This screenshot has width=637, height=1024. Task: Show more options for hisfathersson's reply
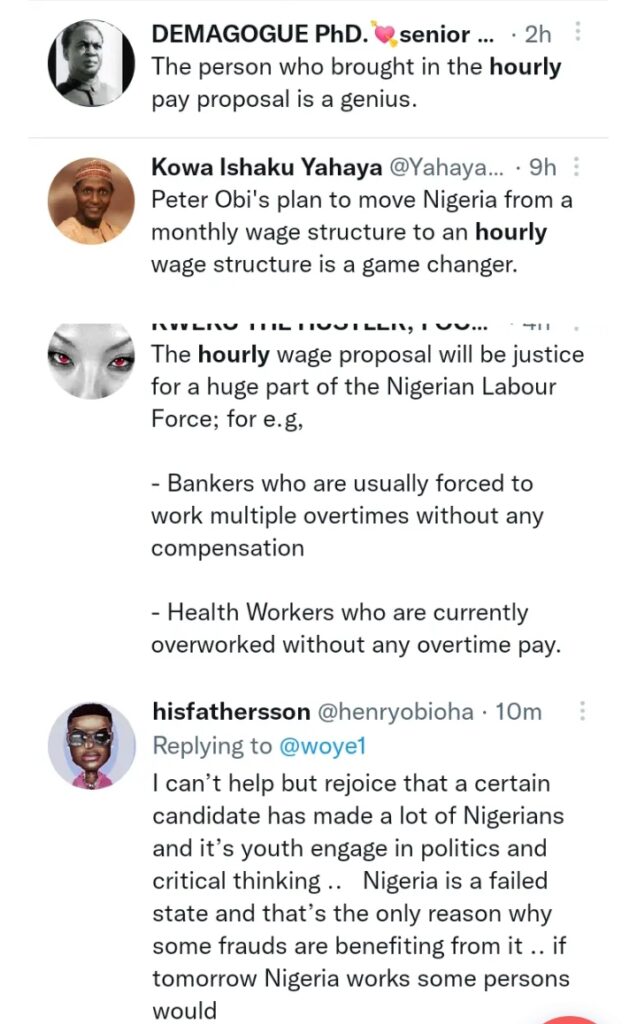(x=582, y=711)
